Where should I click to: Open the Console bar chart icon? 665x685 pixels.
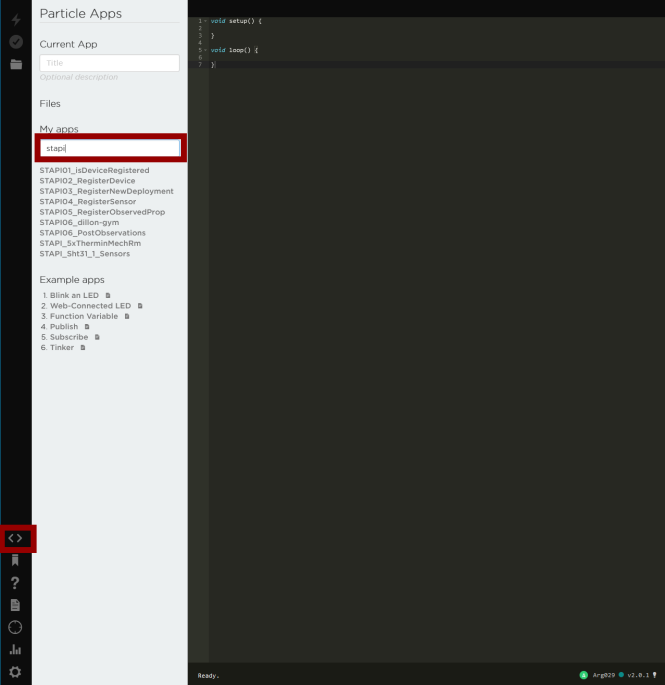[x=15, y=649]
